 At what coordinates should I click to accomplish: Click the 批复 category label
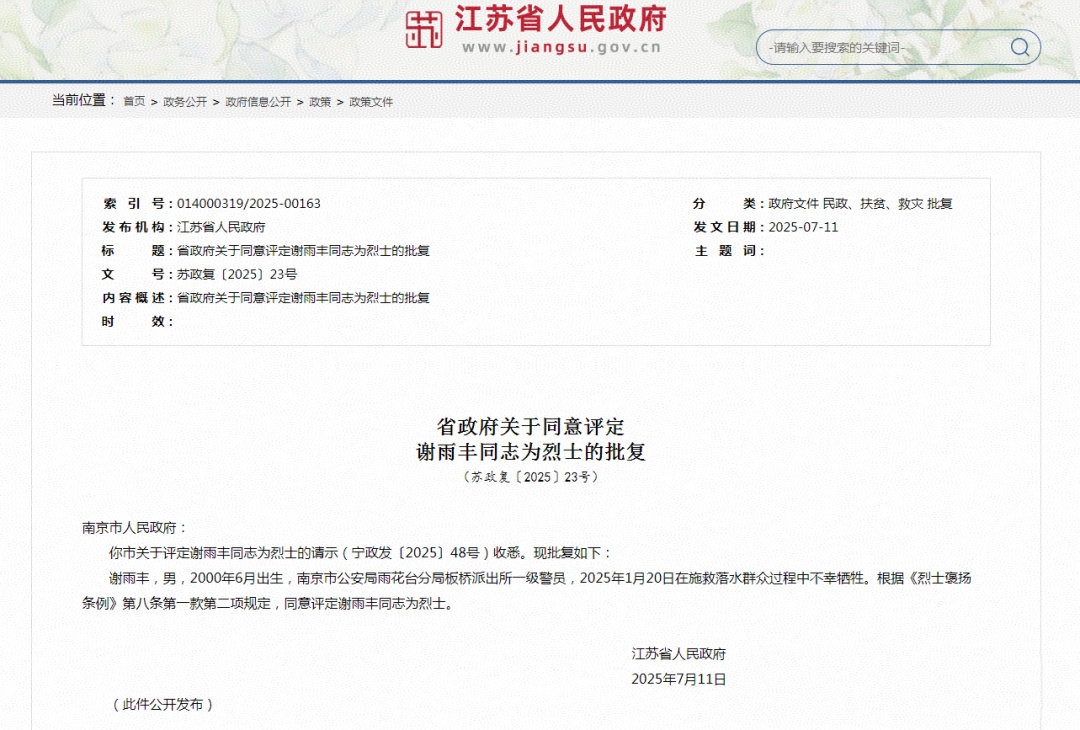click(x=940, y=203)
